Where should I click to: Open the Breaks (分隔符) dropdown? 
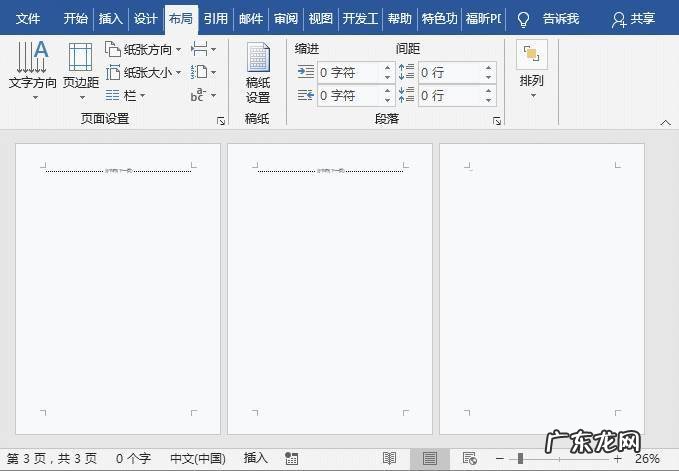pyautogui.click(x=204, y=49)
